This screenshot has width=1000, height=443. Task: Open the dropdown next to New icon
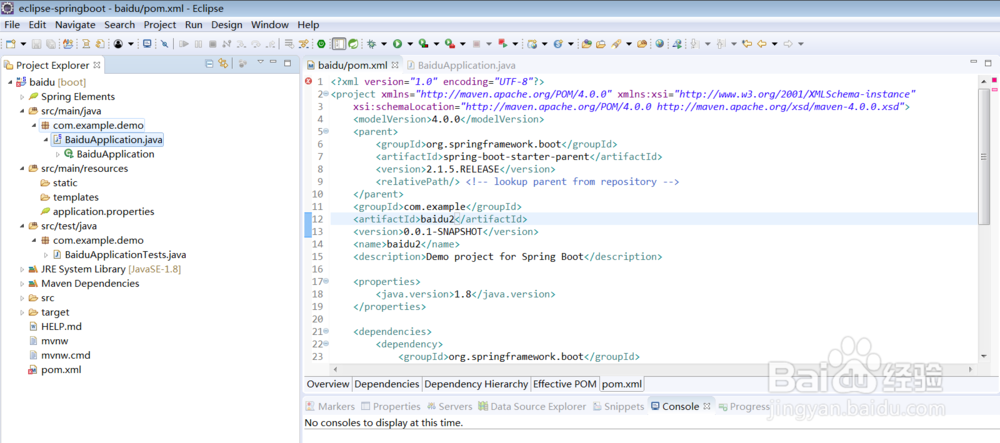24,43
